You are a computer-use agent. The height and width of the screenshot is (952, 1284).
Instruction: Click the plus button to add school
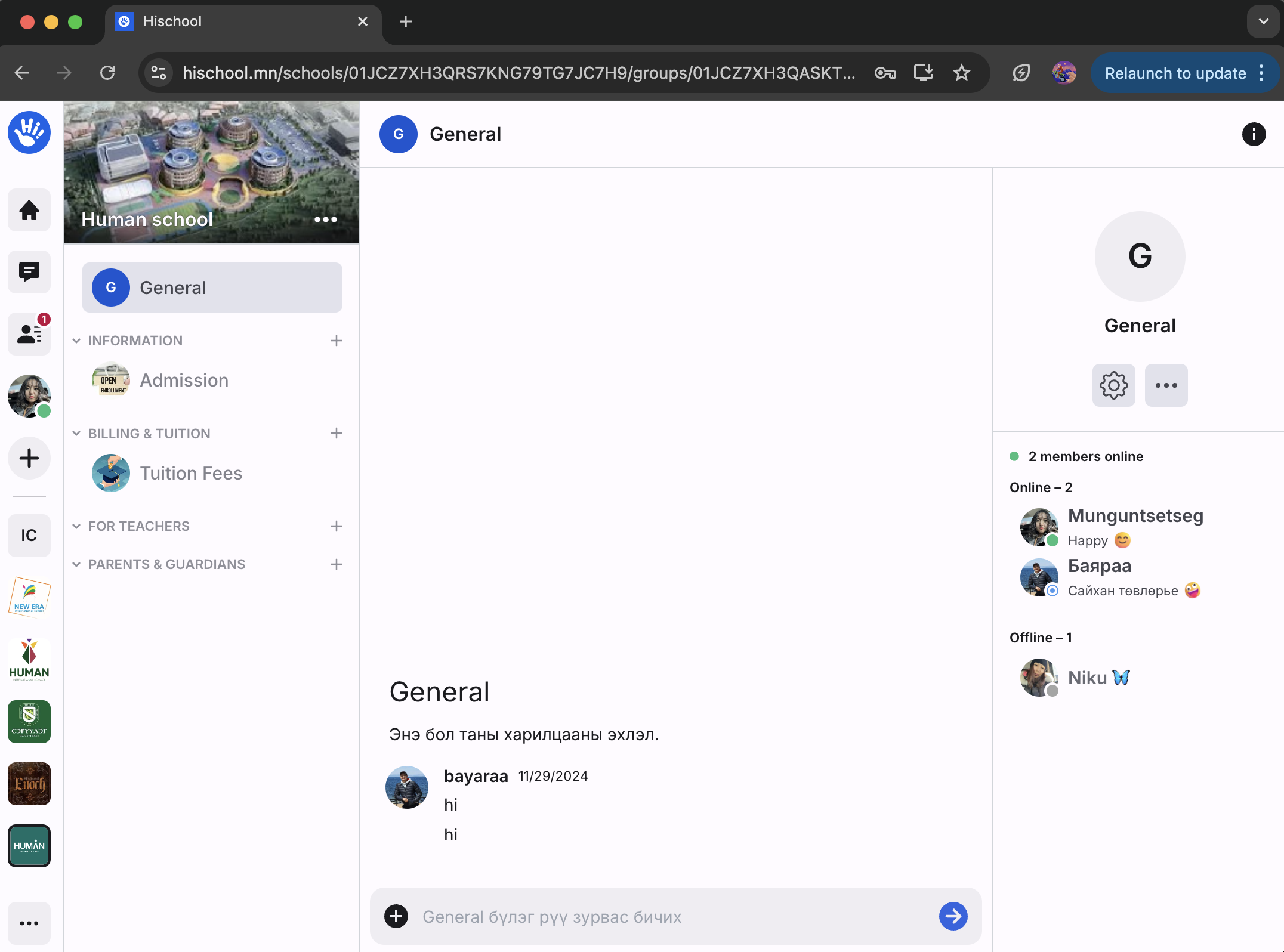click(x=29, y=458)
